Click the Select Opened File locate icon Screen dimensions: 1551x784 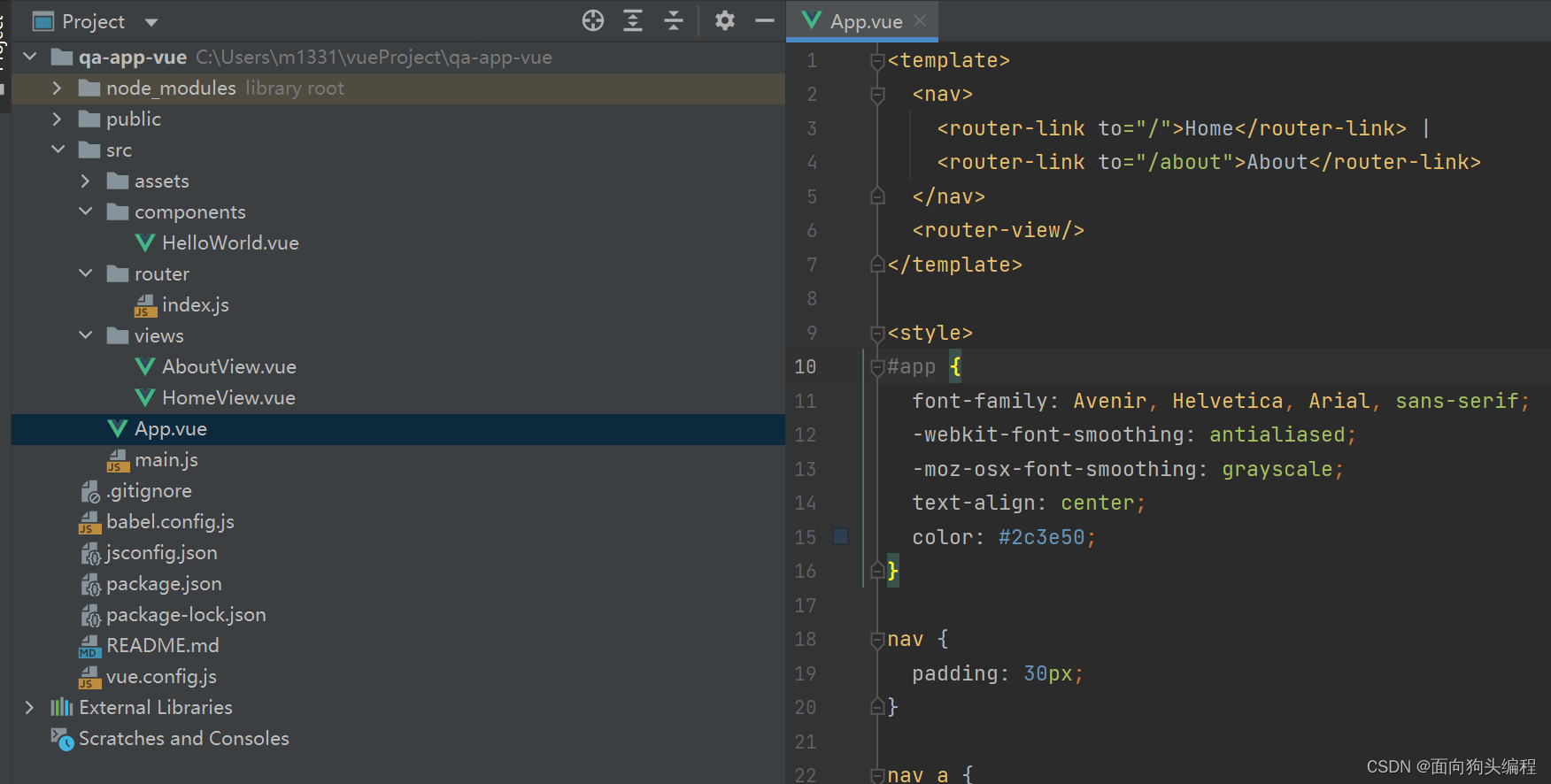(x=592, y=21)
